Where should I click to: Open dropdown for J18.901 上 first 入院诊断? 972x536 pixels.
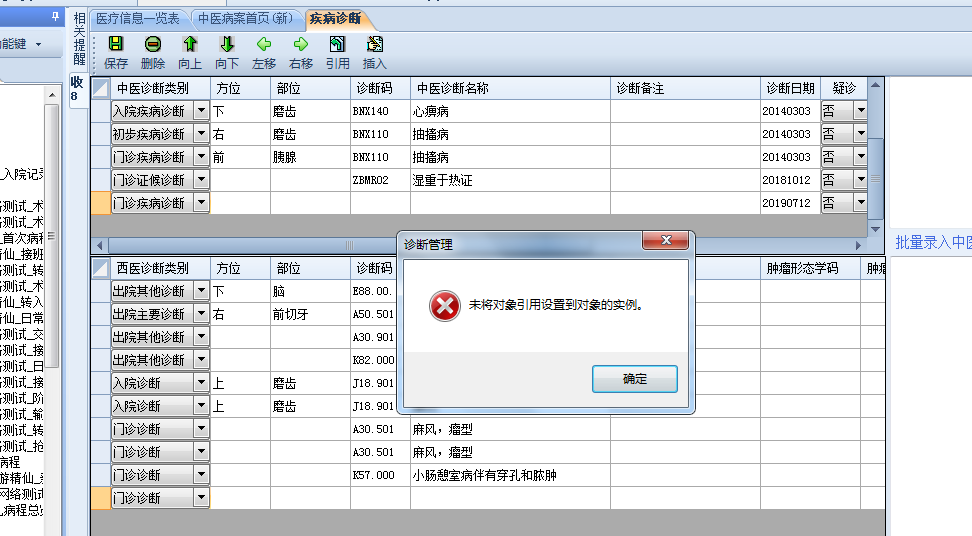(201, 383)
